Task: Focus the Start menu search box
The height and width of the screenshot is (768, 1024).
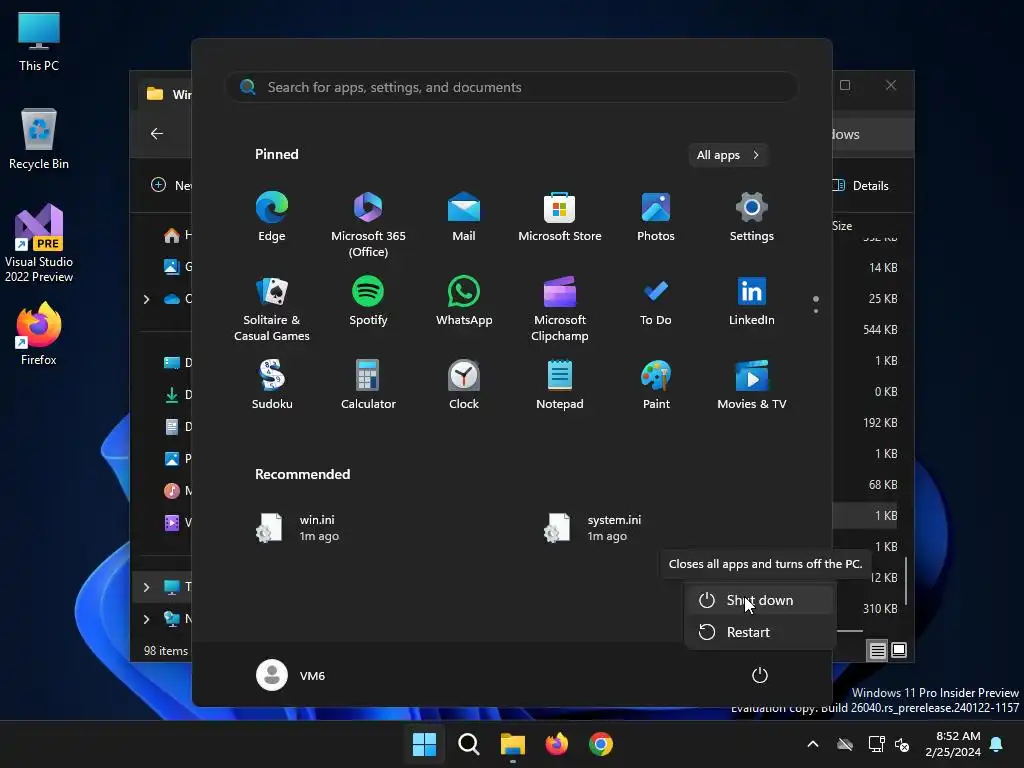Action: (512, 87)
